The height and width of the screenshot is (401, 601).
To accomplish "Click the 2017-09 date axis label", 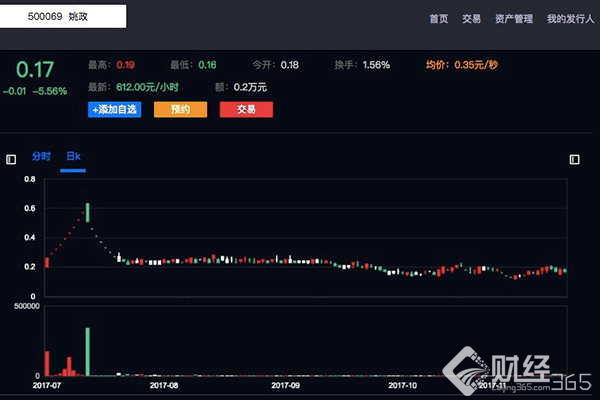I will 286,385.
